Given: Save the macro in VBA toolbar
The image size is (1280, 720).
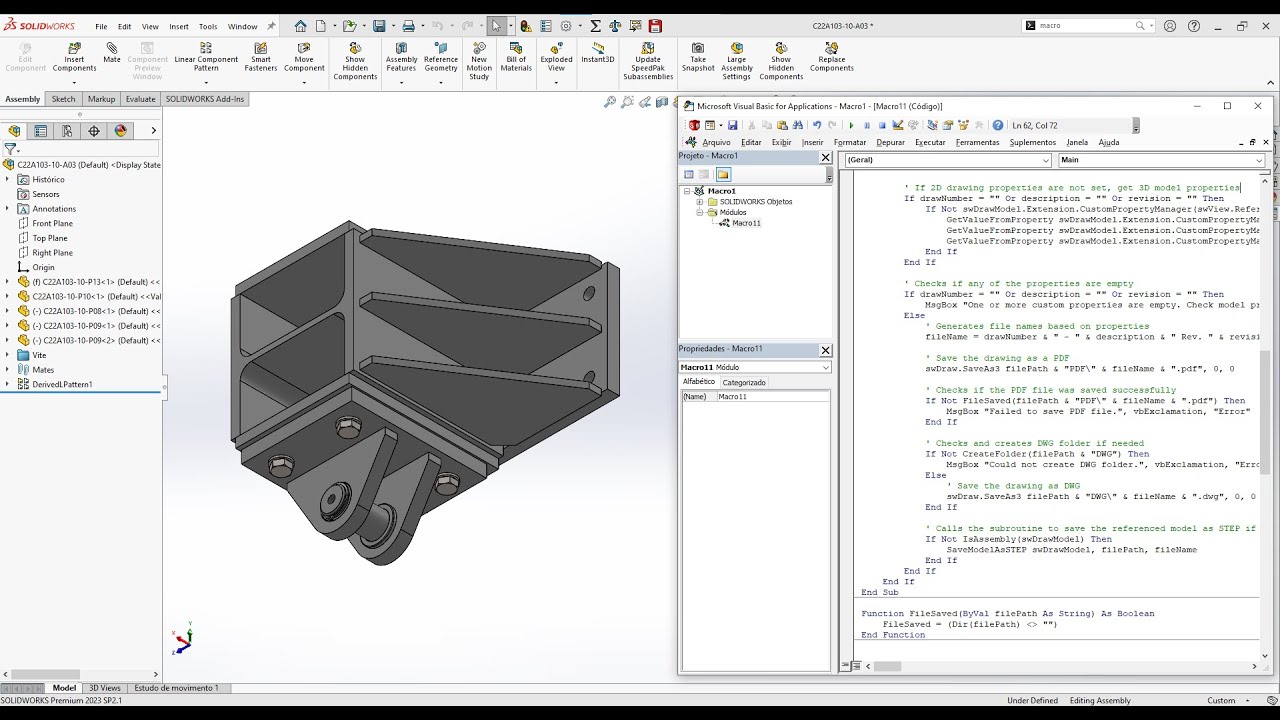Looking at the screenshot, I should (732, 125).
